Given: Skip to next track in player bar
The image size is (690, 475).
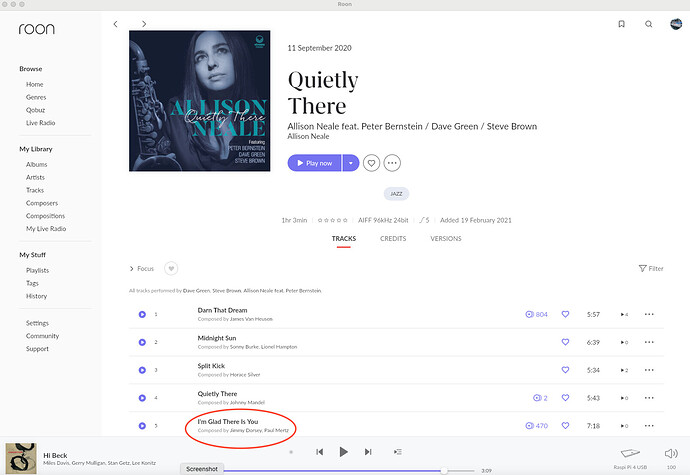Looking at the screenshot, I should tap(368, 452).
